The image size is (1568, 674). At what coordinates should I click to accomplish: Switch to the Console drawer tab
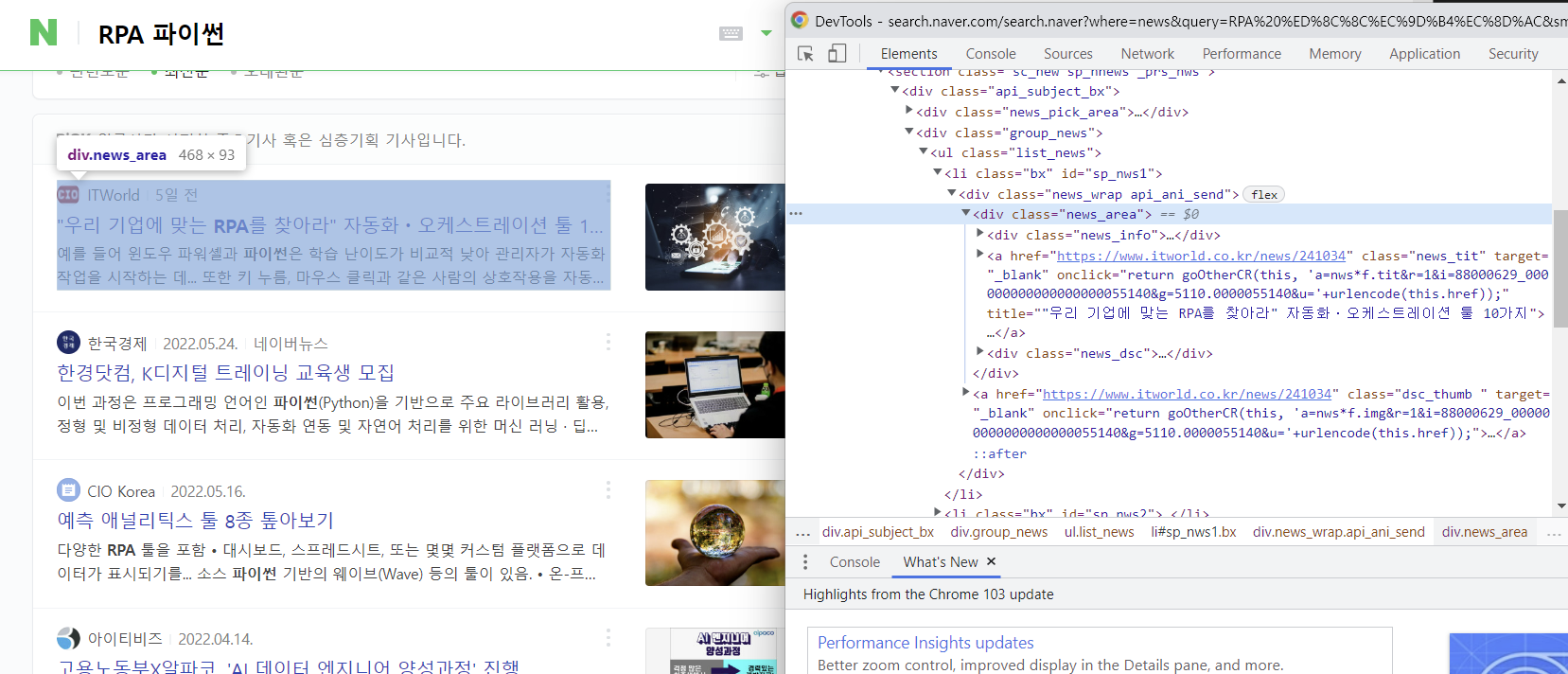(x=854, y=562)
